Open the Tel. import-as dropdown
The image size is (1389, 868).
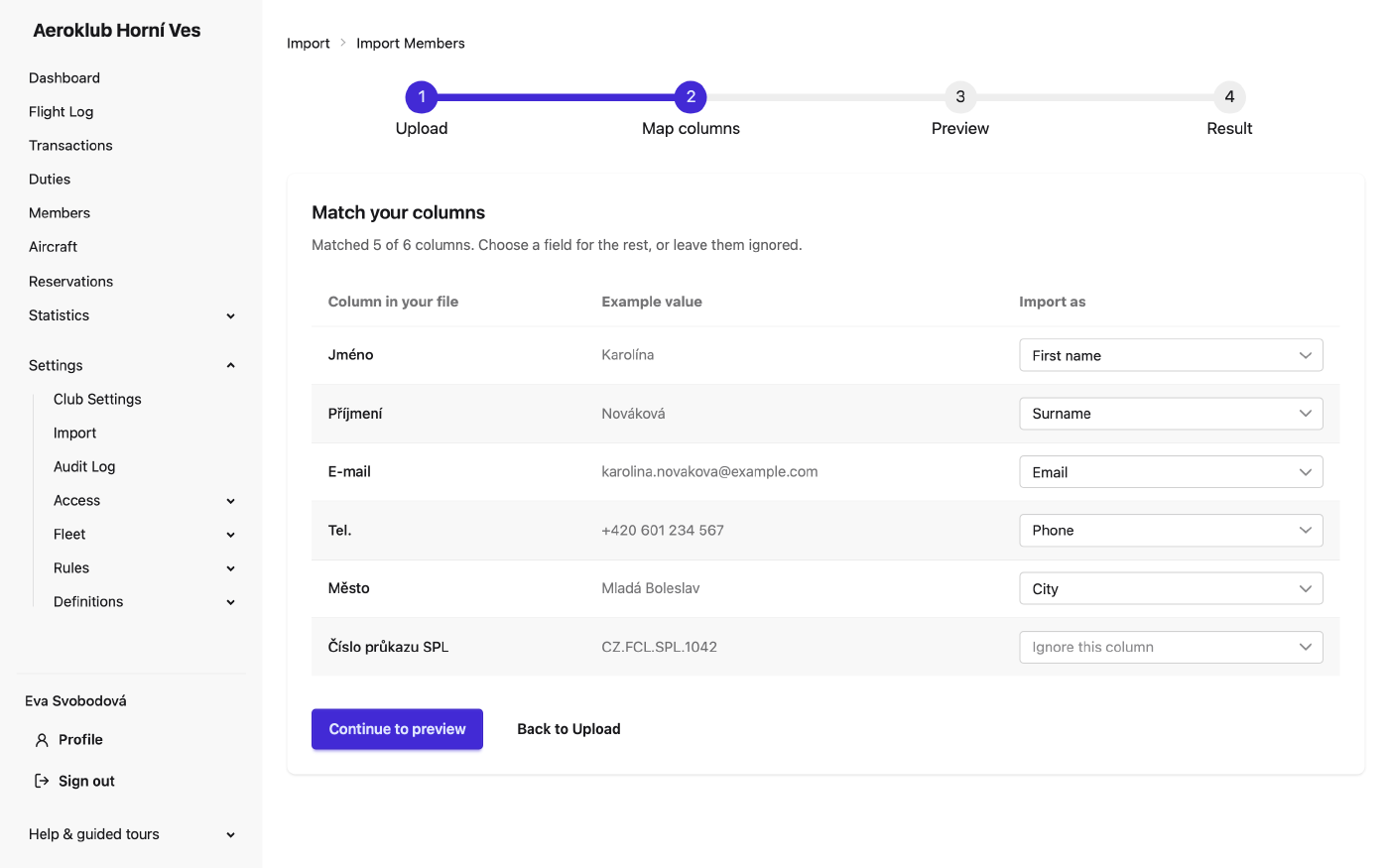pos(1171,531)
